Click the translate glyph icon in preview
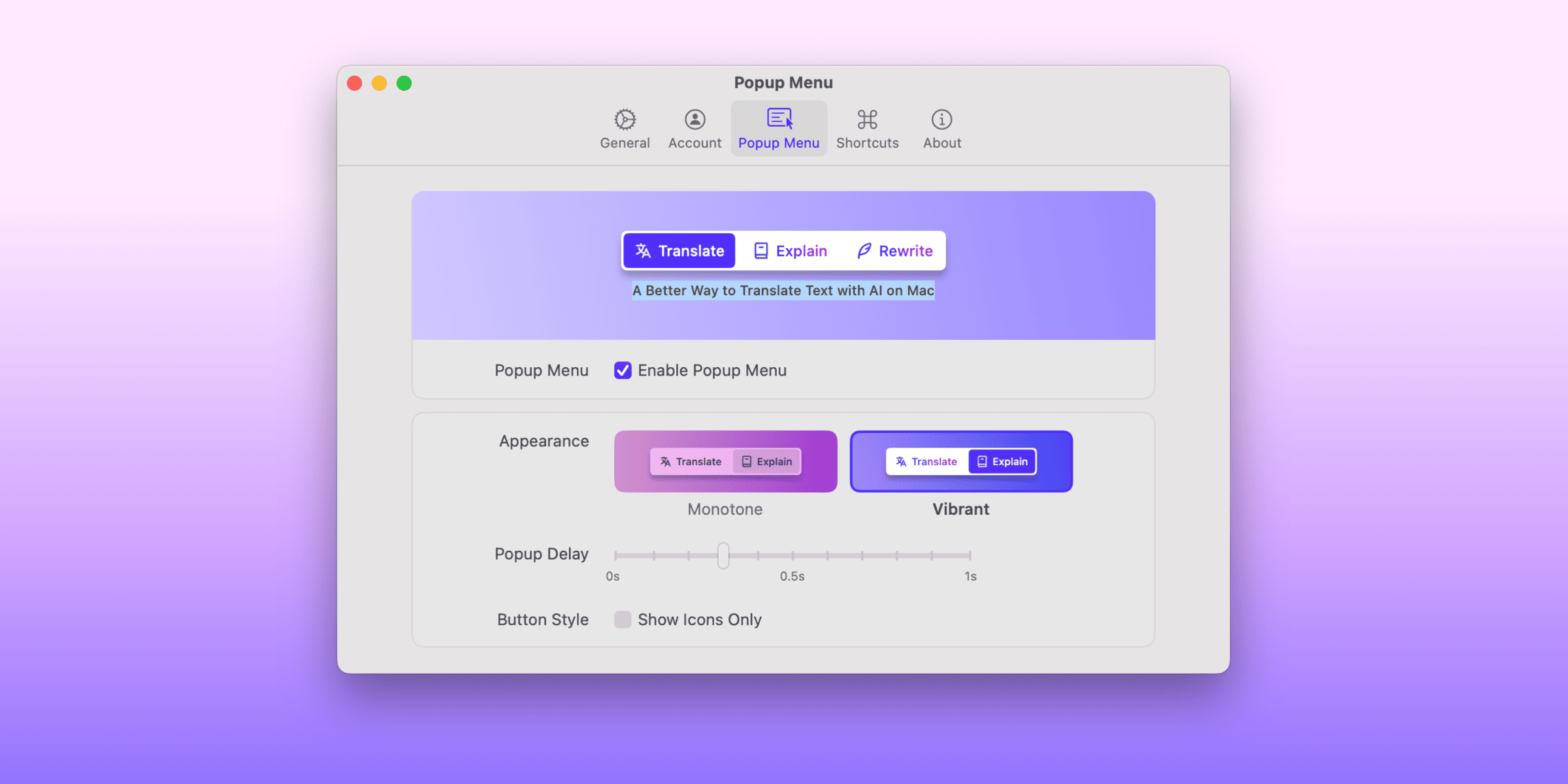Viewport: 1568px width, 784px height. tap(643, 251)
